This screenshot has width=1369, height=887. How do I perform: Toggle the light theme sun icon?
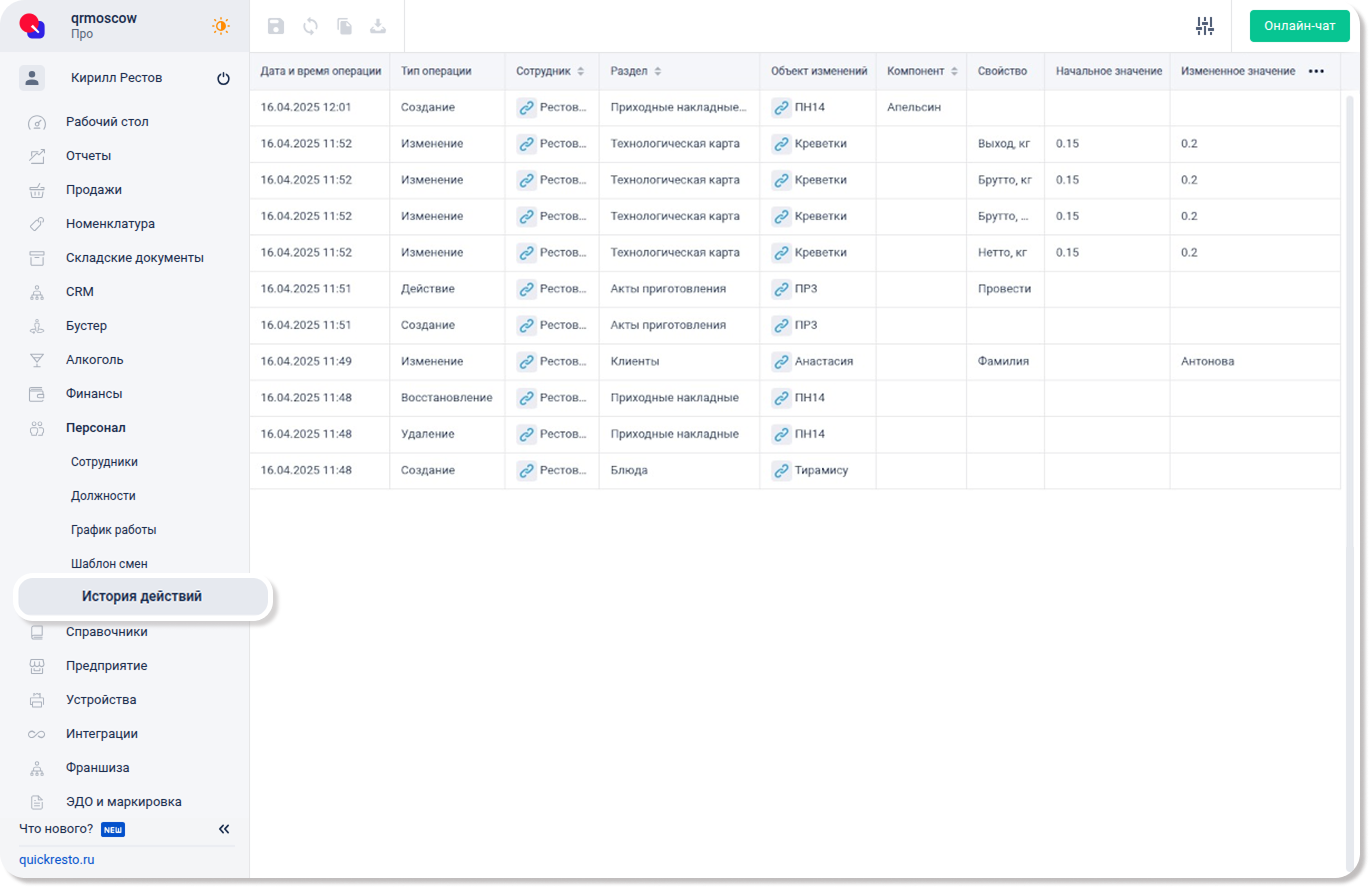[x=220, y=26]
